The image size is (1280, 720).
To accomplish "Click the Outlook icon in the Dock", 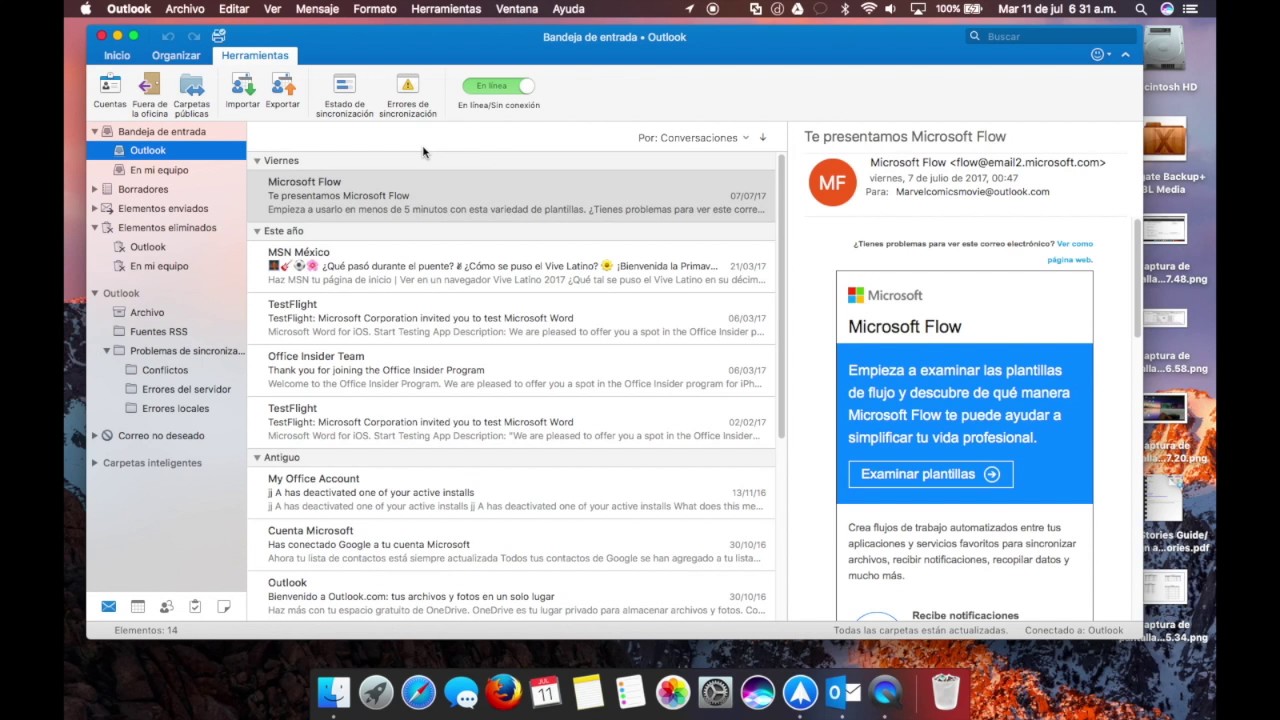I will point(843,692).
